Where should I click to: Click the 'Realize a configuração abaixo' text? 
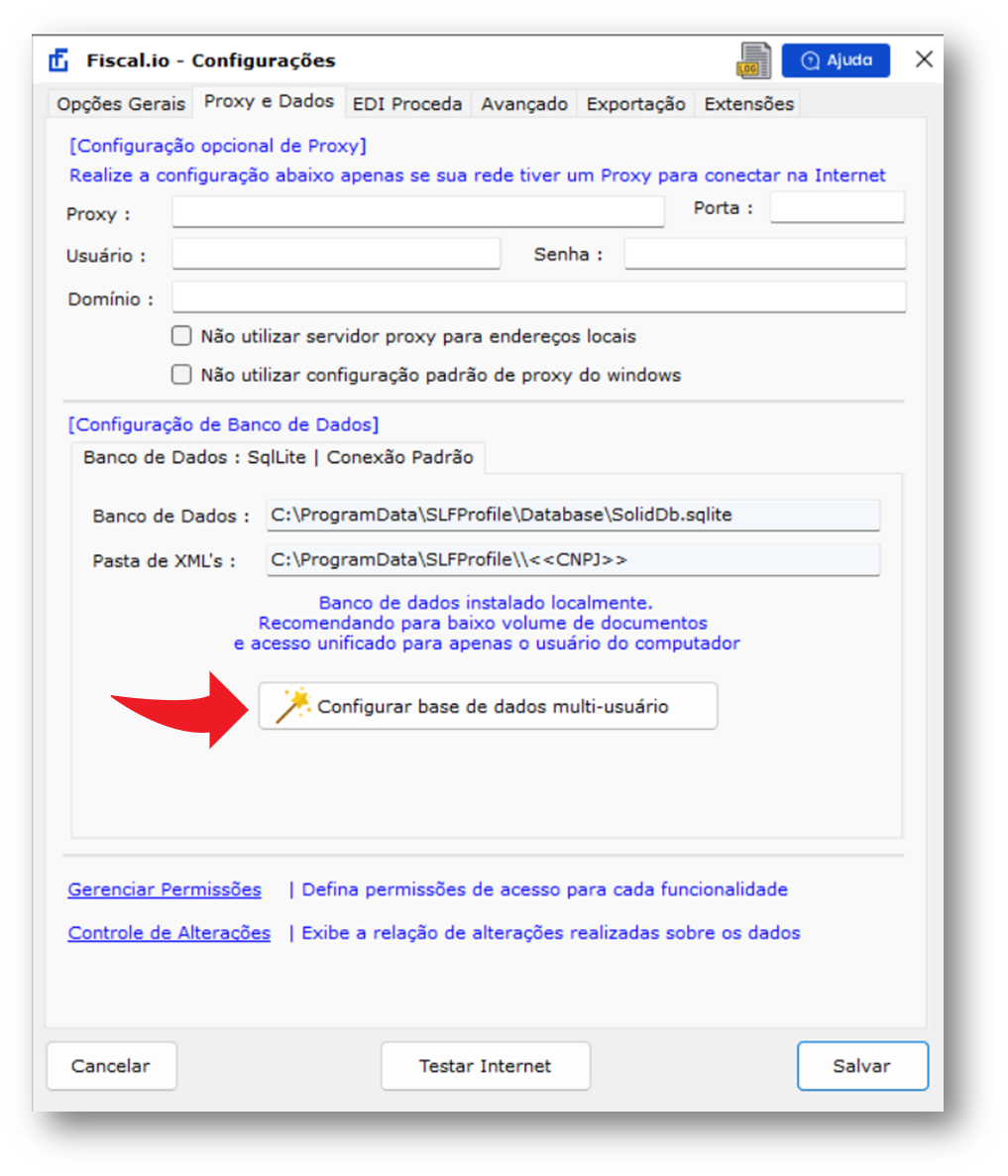(x=478, y=176)
